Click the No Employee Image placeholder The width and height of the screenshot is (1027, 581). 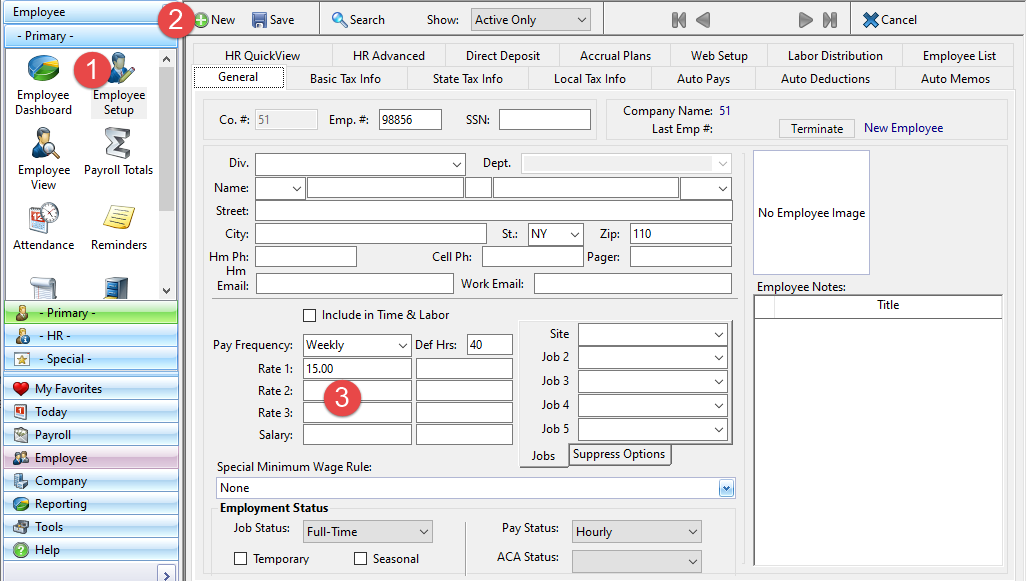[x=811, y=212]
